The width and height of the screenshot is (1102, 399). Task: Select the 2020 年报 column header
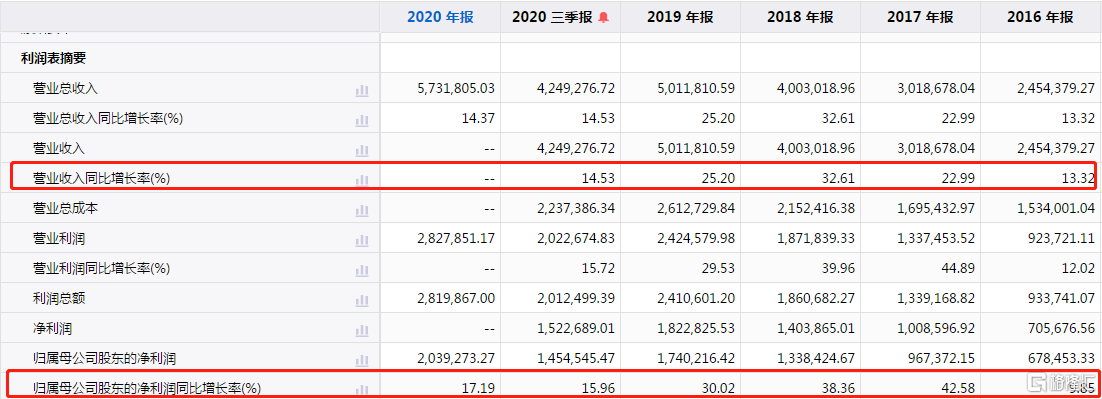441,18
